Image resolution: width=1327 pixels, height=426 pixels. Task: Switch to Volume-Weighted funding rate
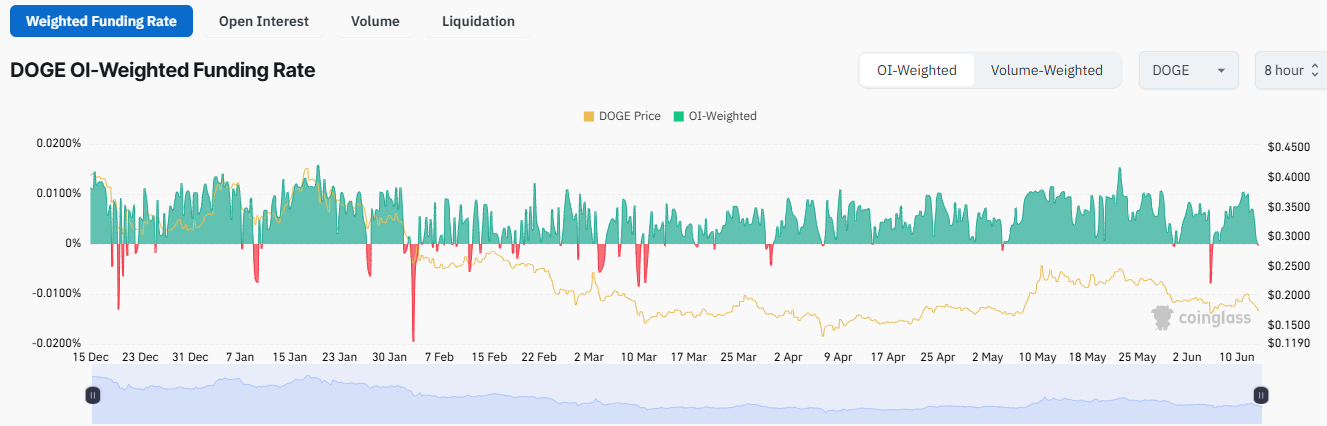click(x=1046, y=71)
